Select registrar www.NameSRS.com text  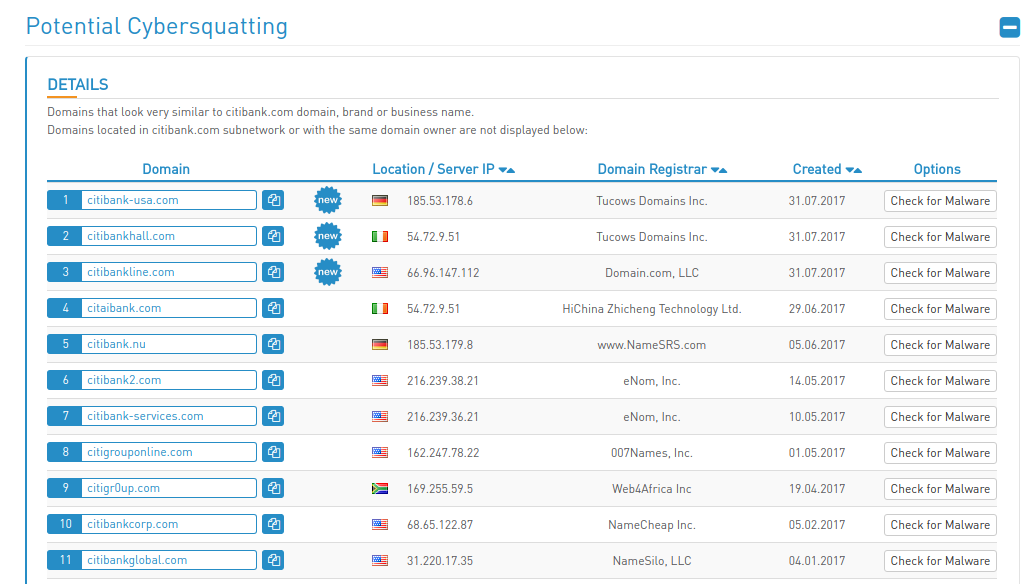651,344
